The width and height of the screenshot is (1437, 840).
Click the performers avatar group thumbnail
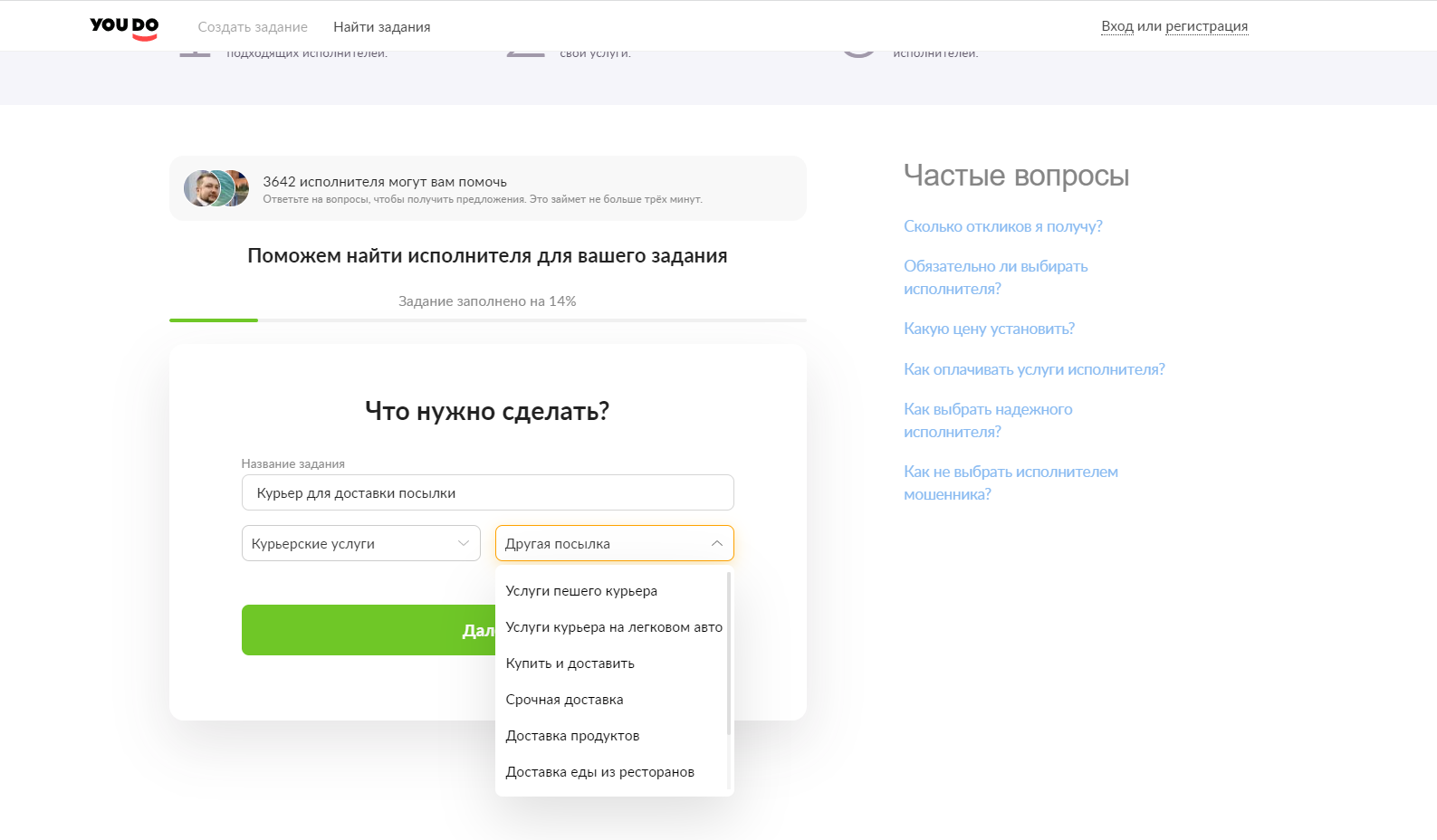pos(216,188)
